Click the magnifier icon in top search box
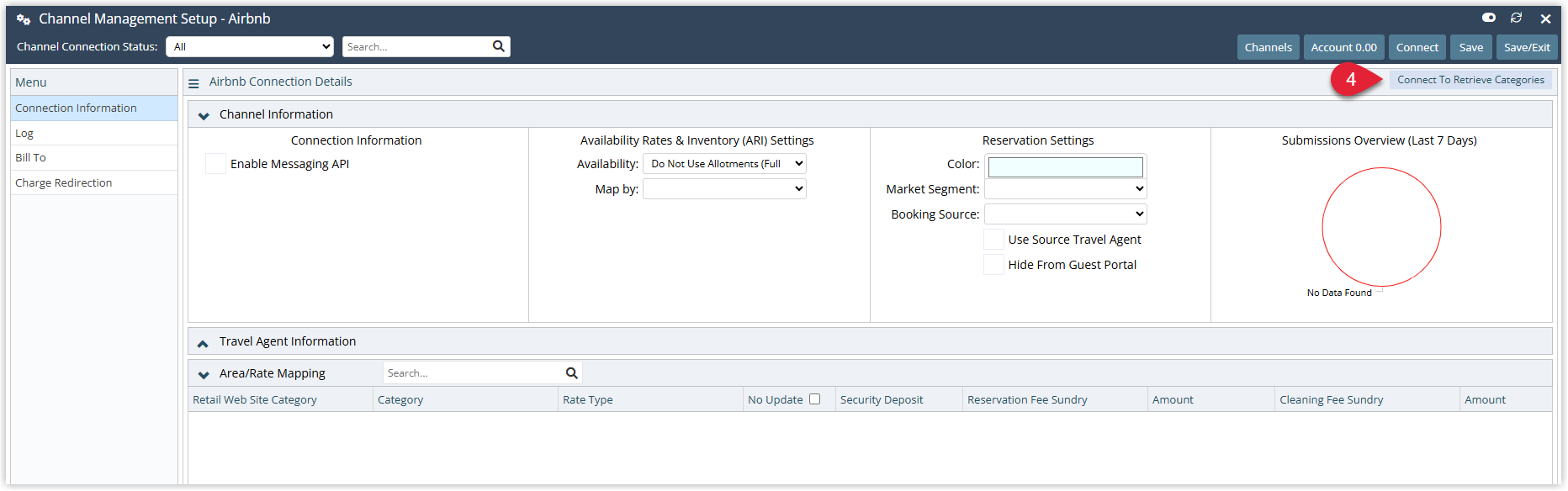 499,46
